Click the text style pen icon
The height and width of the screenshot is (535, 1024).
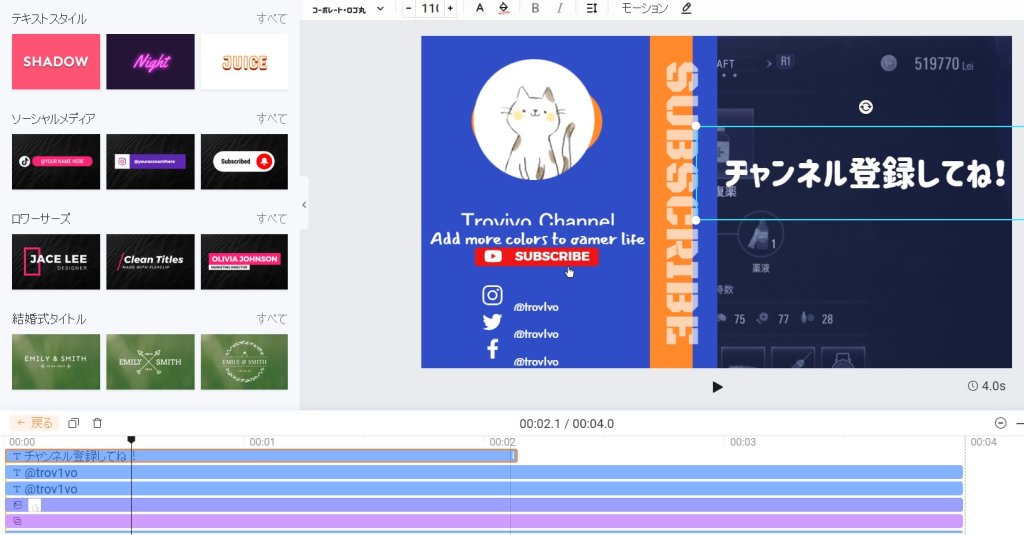[686, 8]
